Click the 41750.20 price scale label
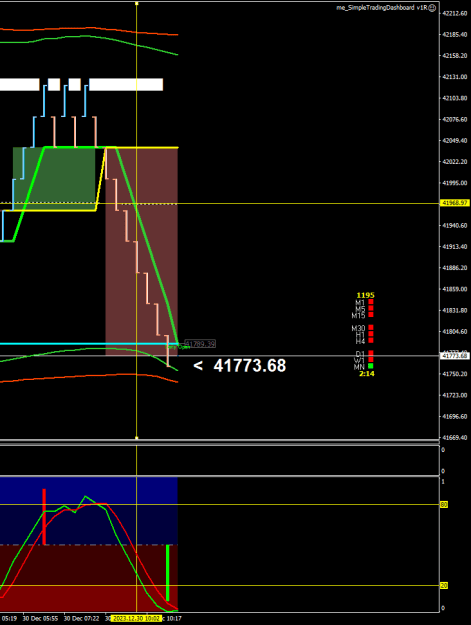The image size is (471, 625). (455, 374)
